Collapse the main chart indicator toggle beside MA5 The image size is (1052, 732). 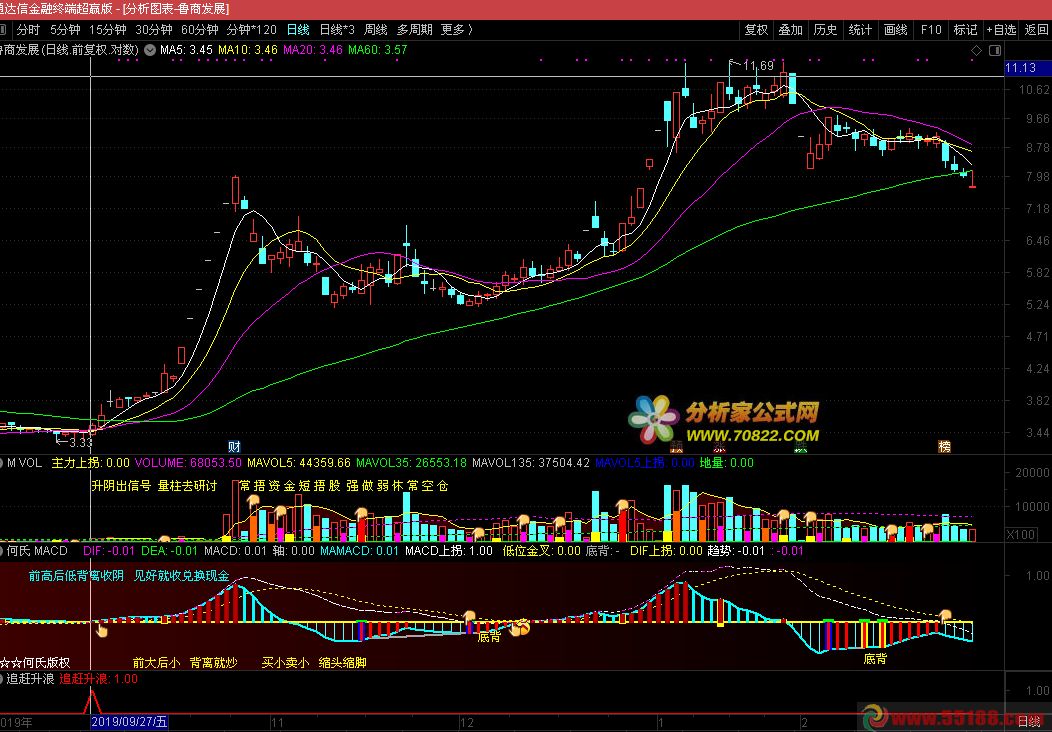click(150, 48)
